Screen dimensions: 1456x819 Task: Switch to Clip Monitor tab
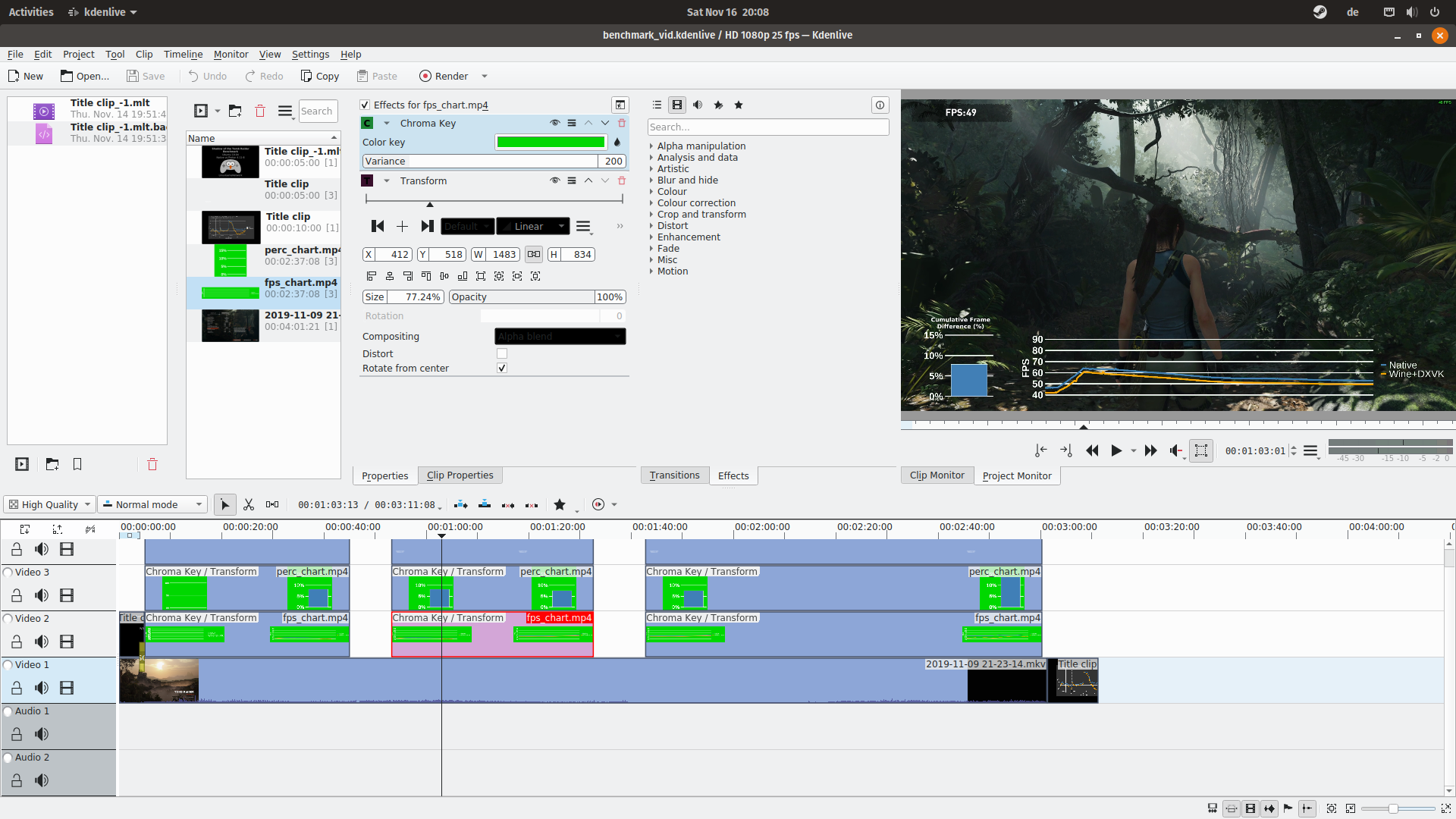point(937,475)
